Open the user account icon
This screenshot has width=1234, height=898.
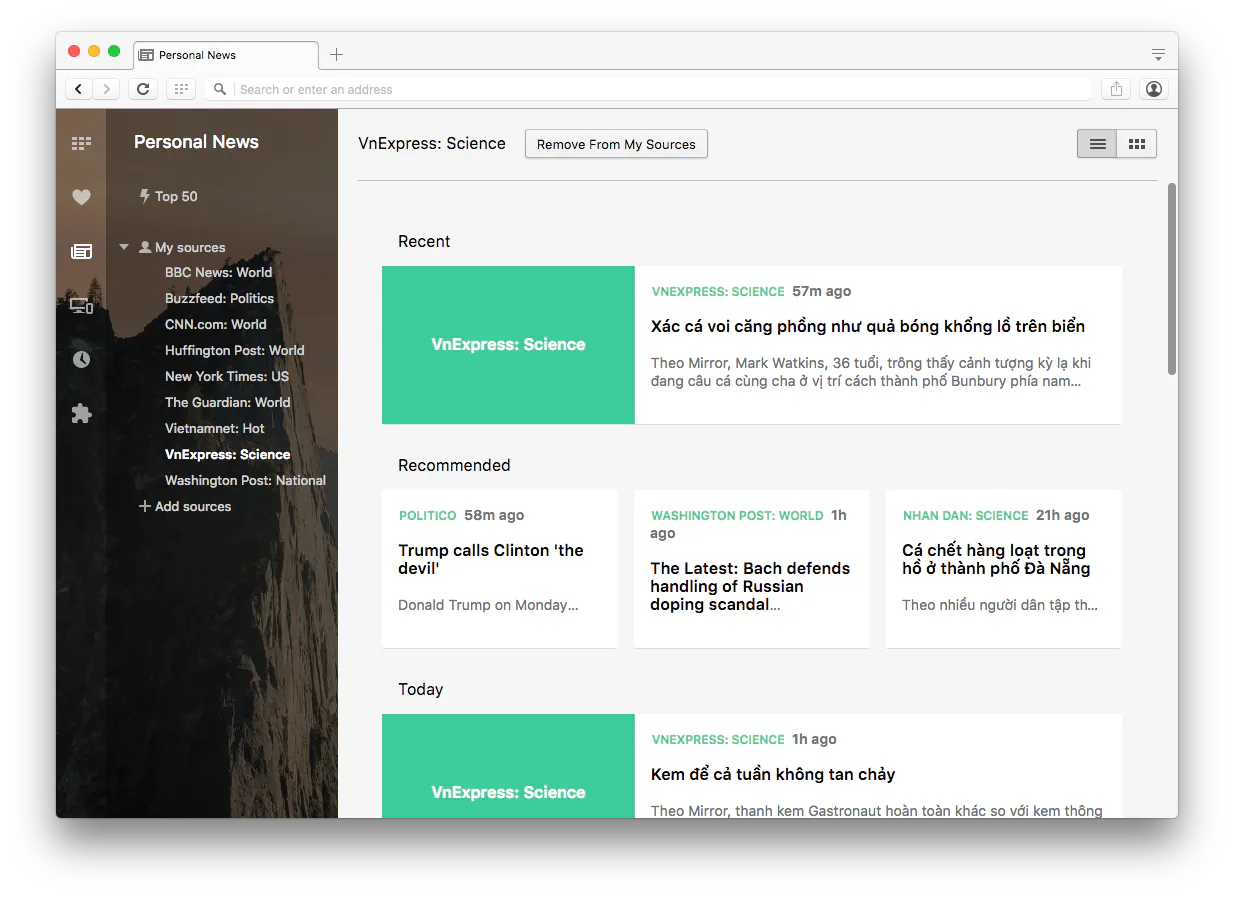[1154, 89]
